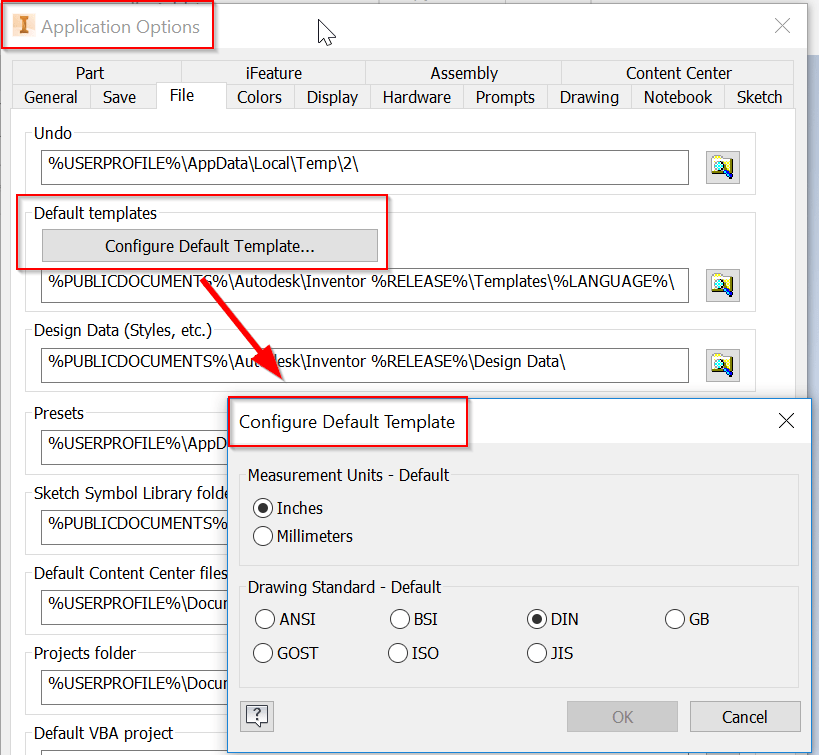This screenshot has height=755, width=819.
Task: Open the Hardware tab
Action: [417, 97]
